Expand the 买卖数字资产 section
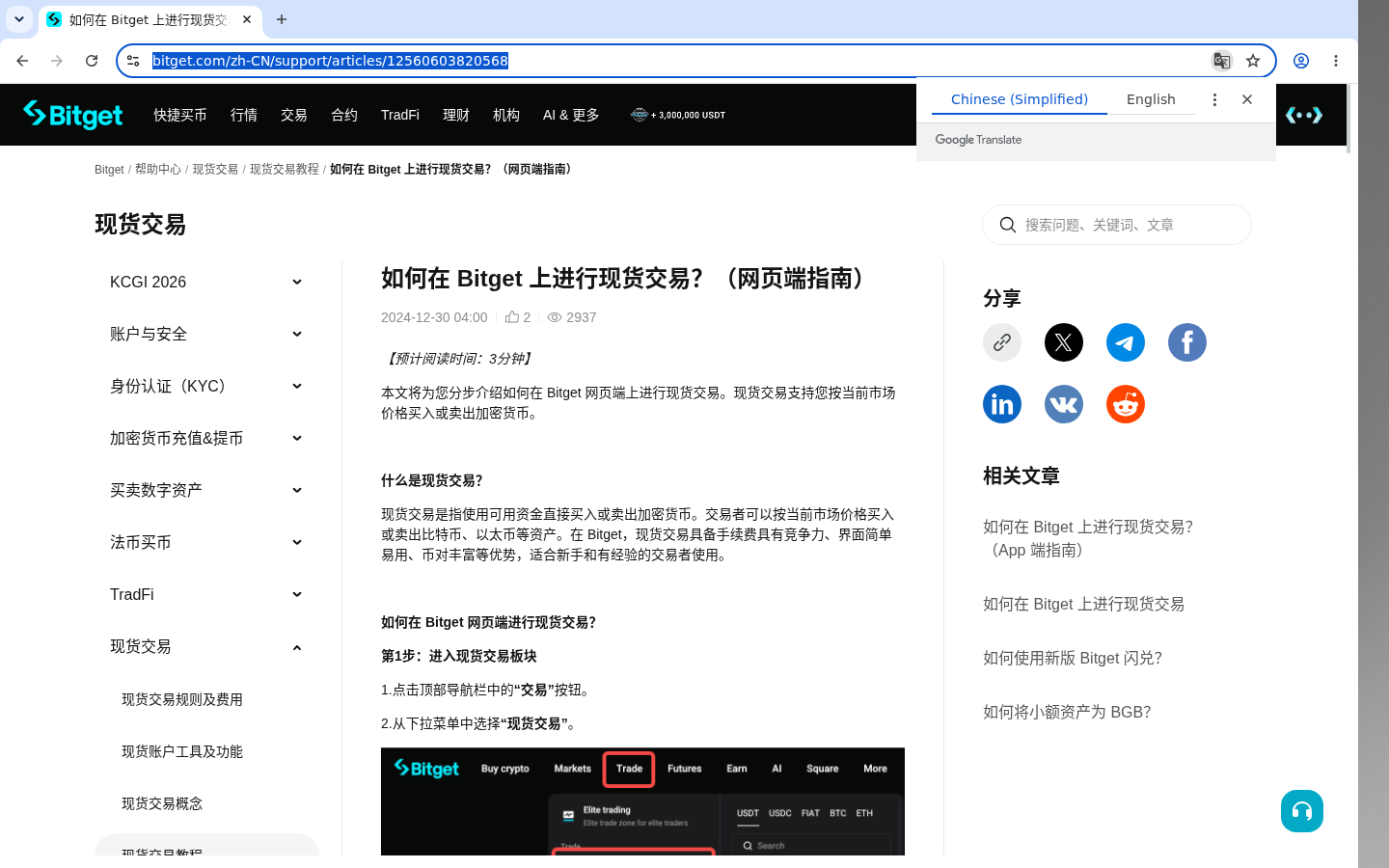Screen dimensions: 1389x868 tap(206, 490)
